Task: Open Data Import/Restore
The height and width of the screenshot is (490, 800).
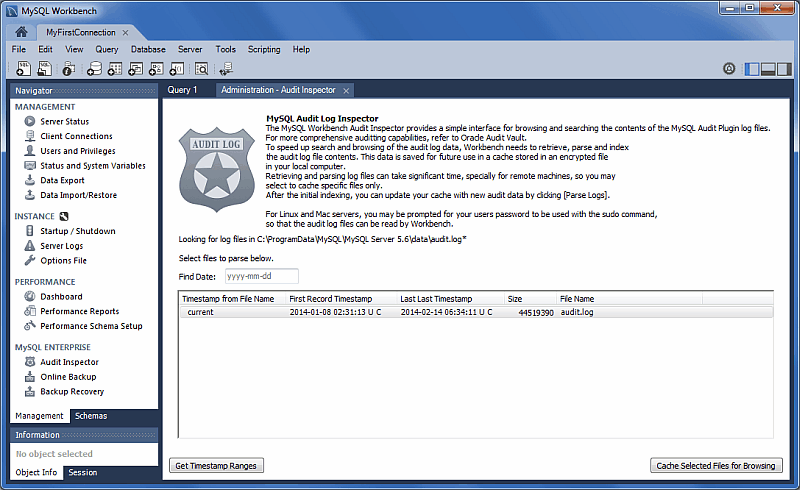Action: [78, 195]
